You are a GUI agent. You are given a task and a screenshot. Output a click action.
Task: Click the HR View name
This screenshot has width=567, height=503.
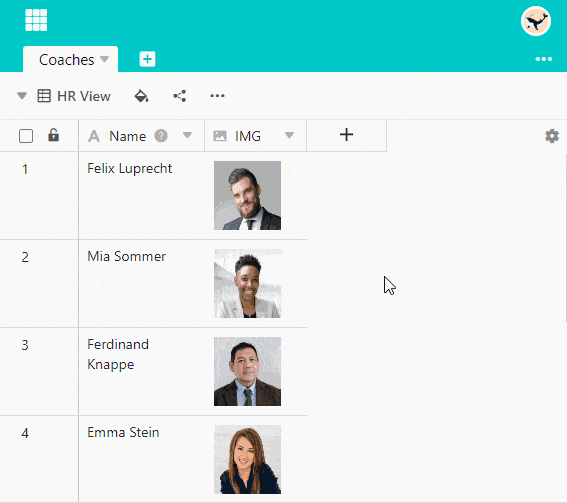coord(84,96)
